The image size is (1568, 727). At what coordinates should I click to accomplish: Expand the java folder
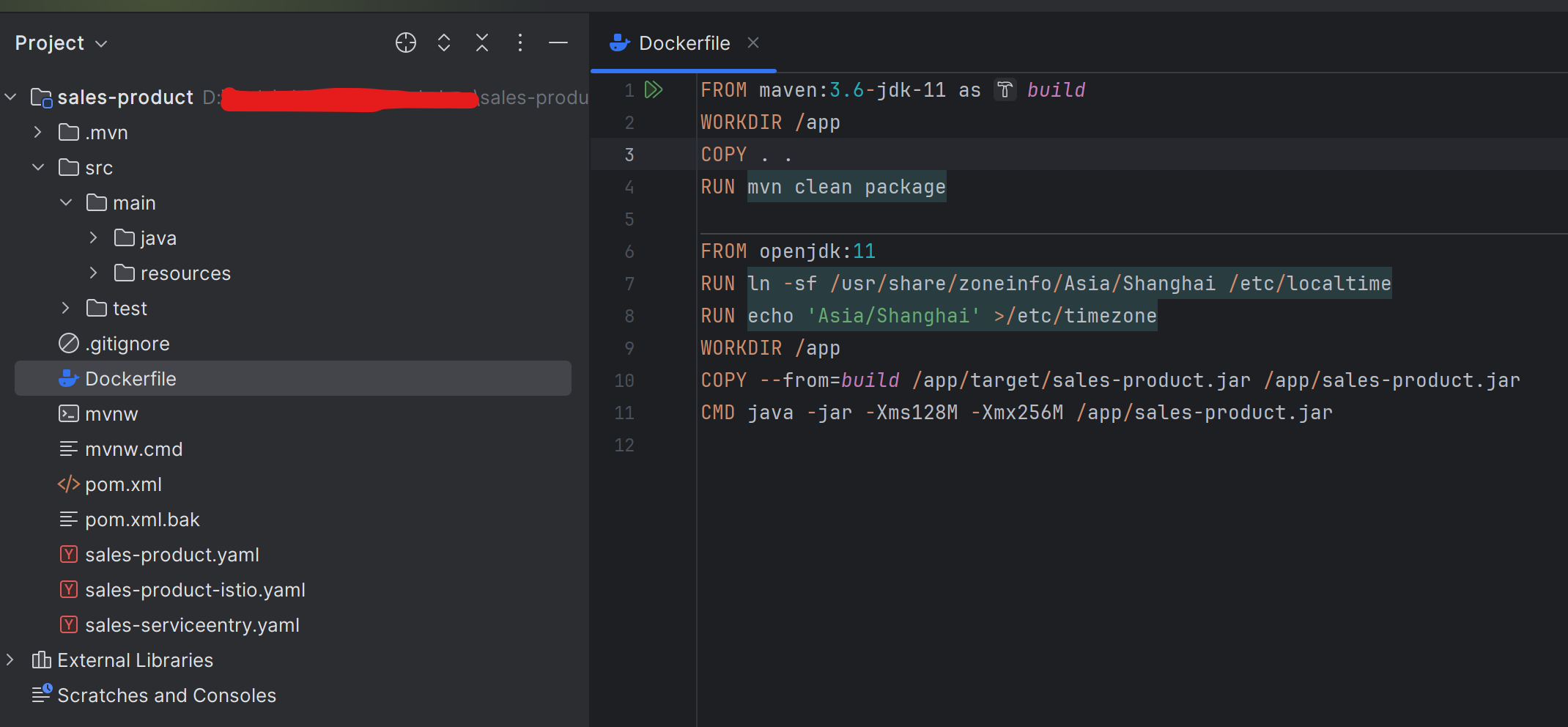click(93, 238)
